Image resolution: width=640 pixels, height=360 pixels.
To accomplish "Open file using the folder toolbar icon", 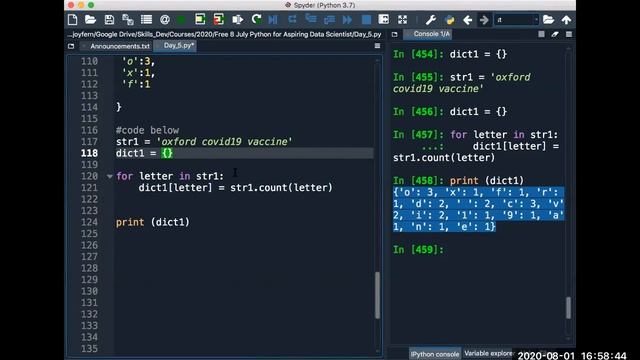I will (90, 20).
